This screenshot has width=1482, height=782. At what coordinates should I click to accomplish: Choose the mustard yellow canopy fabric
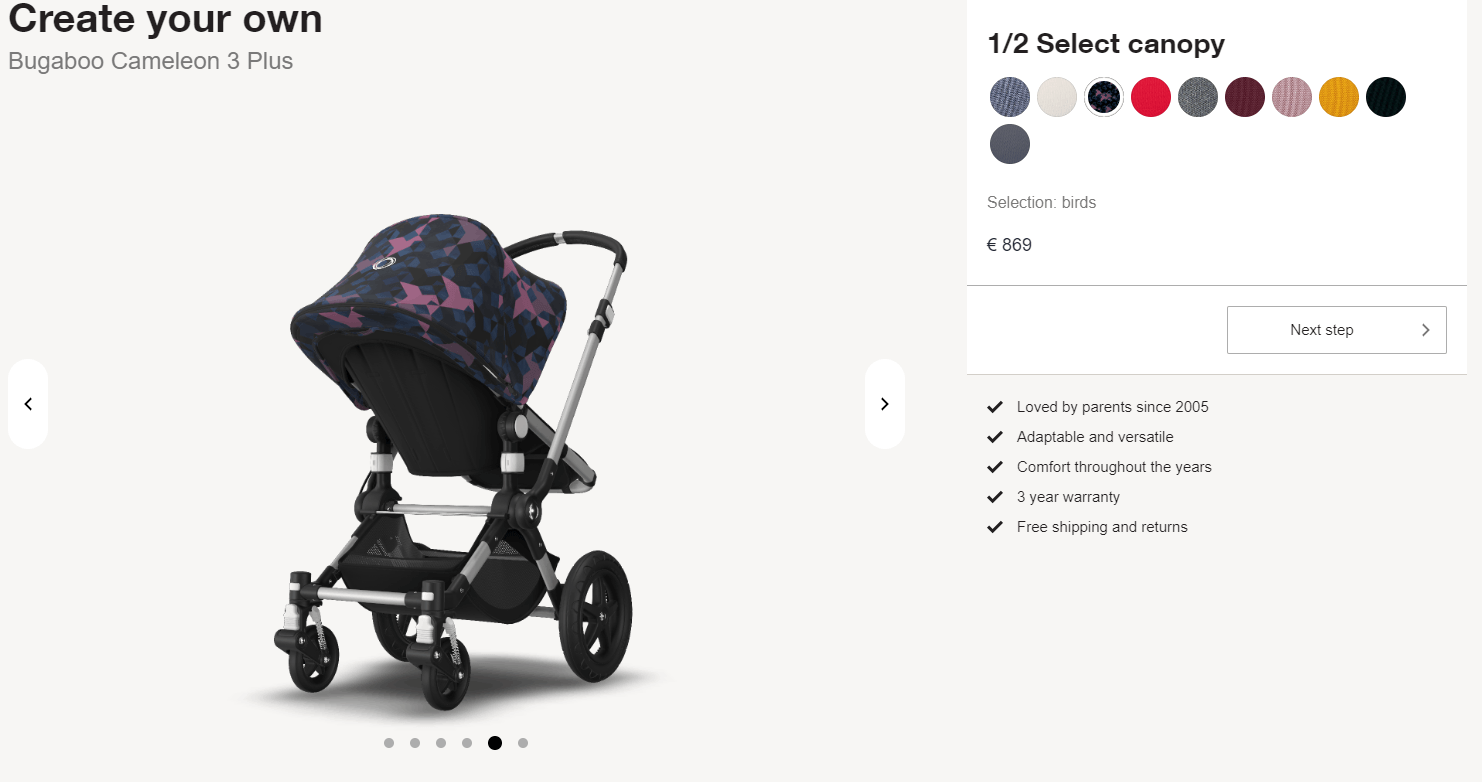pyautogui.click(x=1339, y=97)
